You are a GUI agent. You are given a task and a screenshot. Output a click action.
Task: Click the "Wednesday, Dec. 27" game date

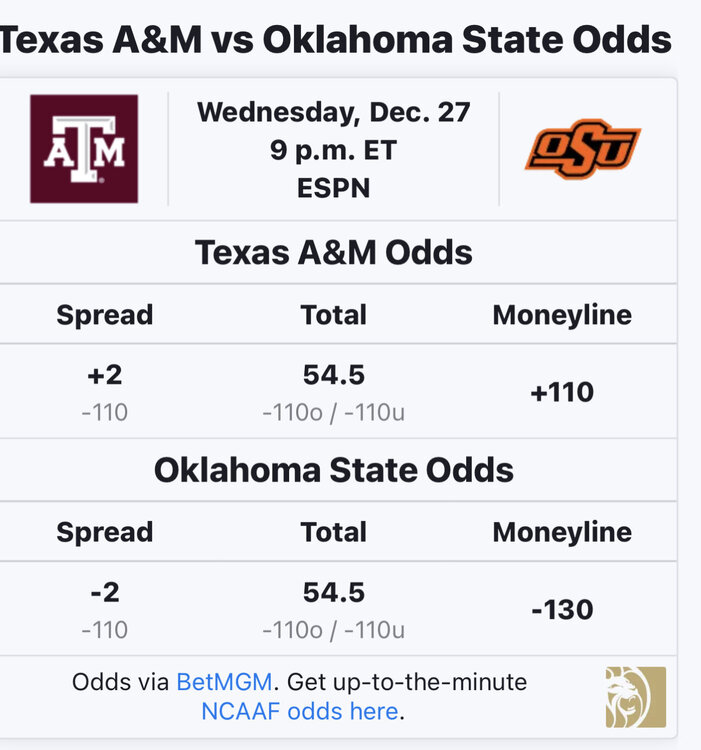334,112
